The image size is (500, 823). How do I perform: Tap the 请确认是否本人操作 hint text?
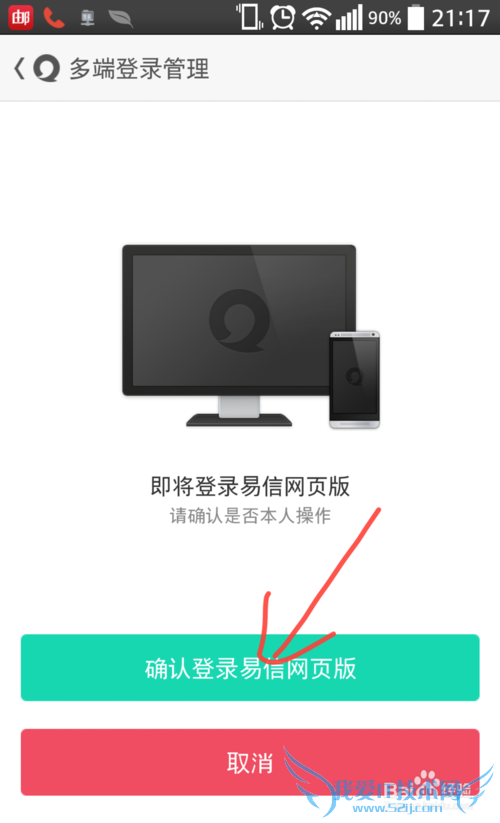pyautogui.click(x=250, y=515)
